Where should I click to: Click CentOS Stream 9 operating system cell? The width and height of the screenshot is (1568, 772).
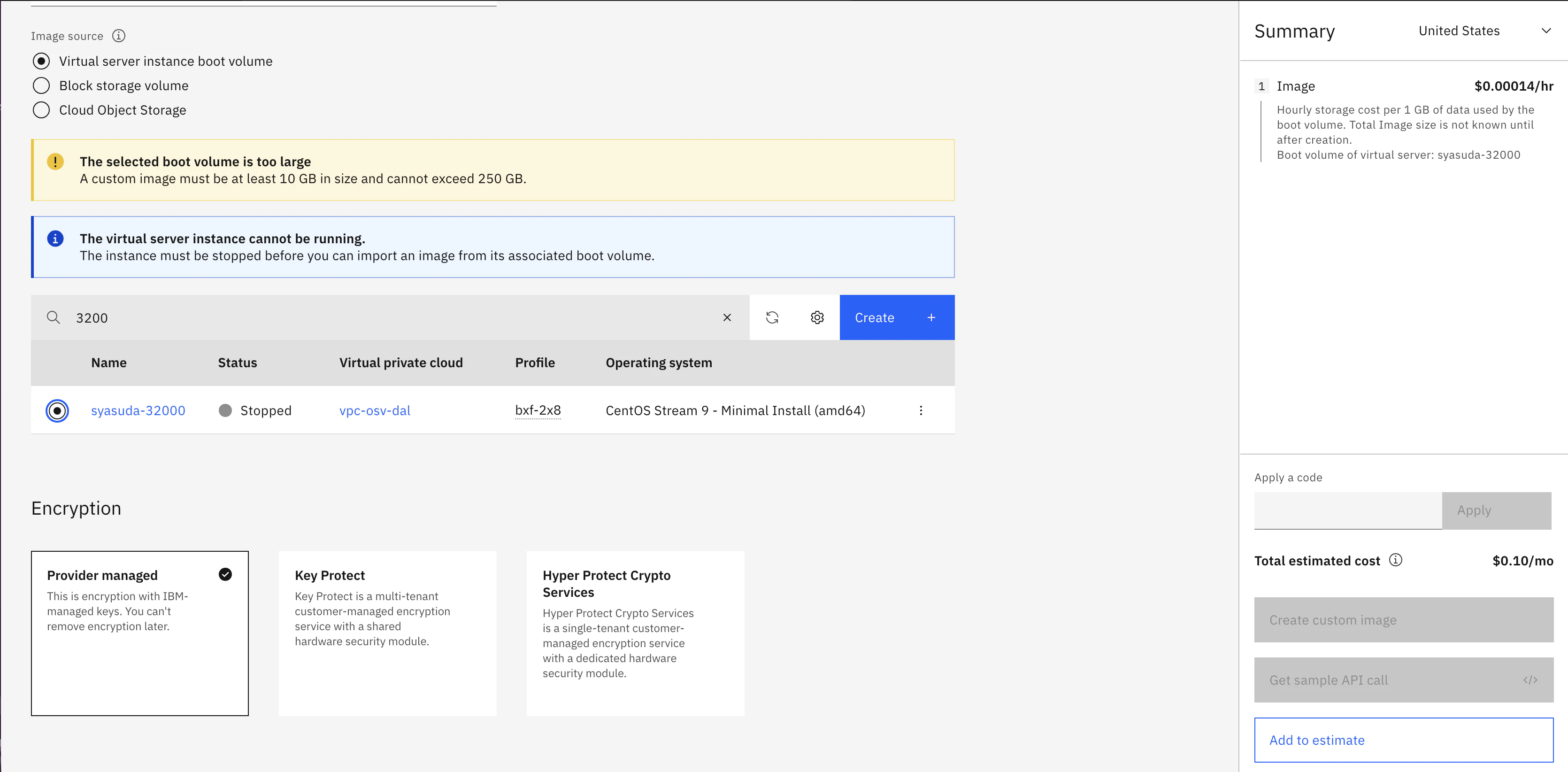click(x=735, y=410)
